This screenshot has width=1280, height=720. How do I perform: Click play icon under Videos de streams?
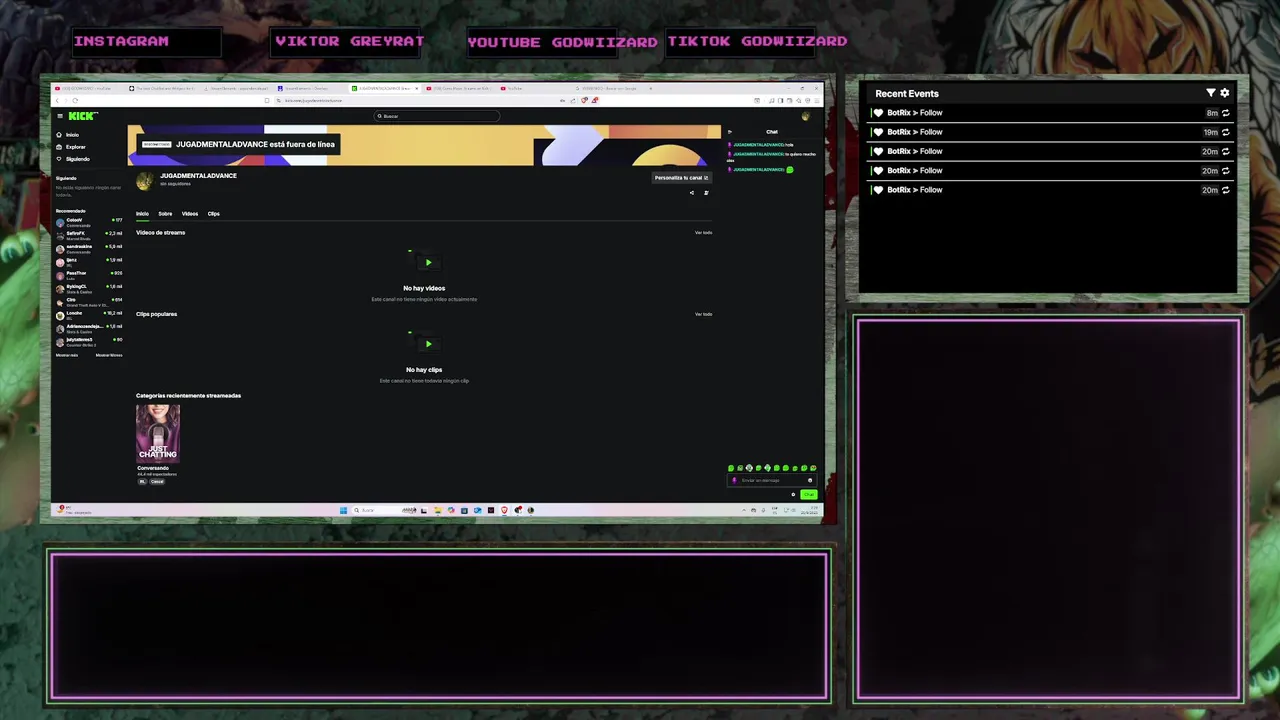click(x=428, y=263)
